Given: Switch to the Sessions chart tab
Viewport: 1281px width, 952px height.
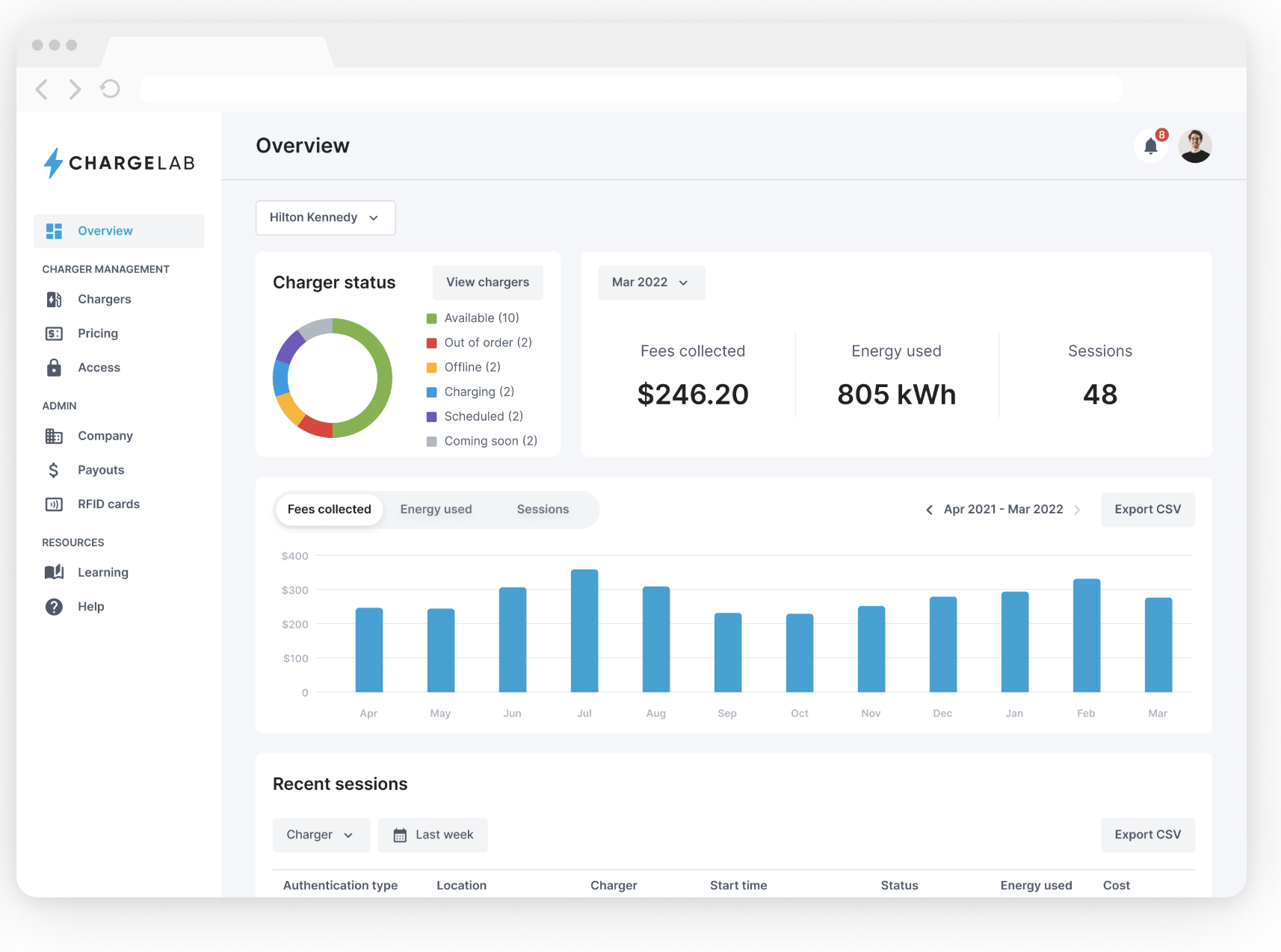Looking at the screenshot, I should [543, 510].
